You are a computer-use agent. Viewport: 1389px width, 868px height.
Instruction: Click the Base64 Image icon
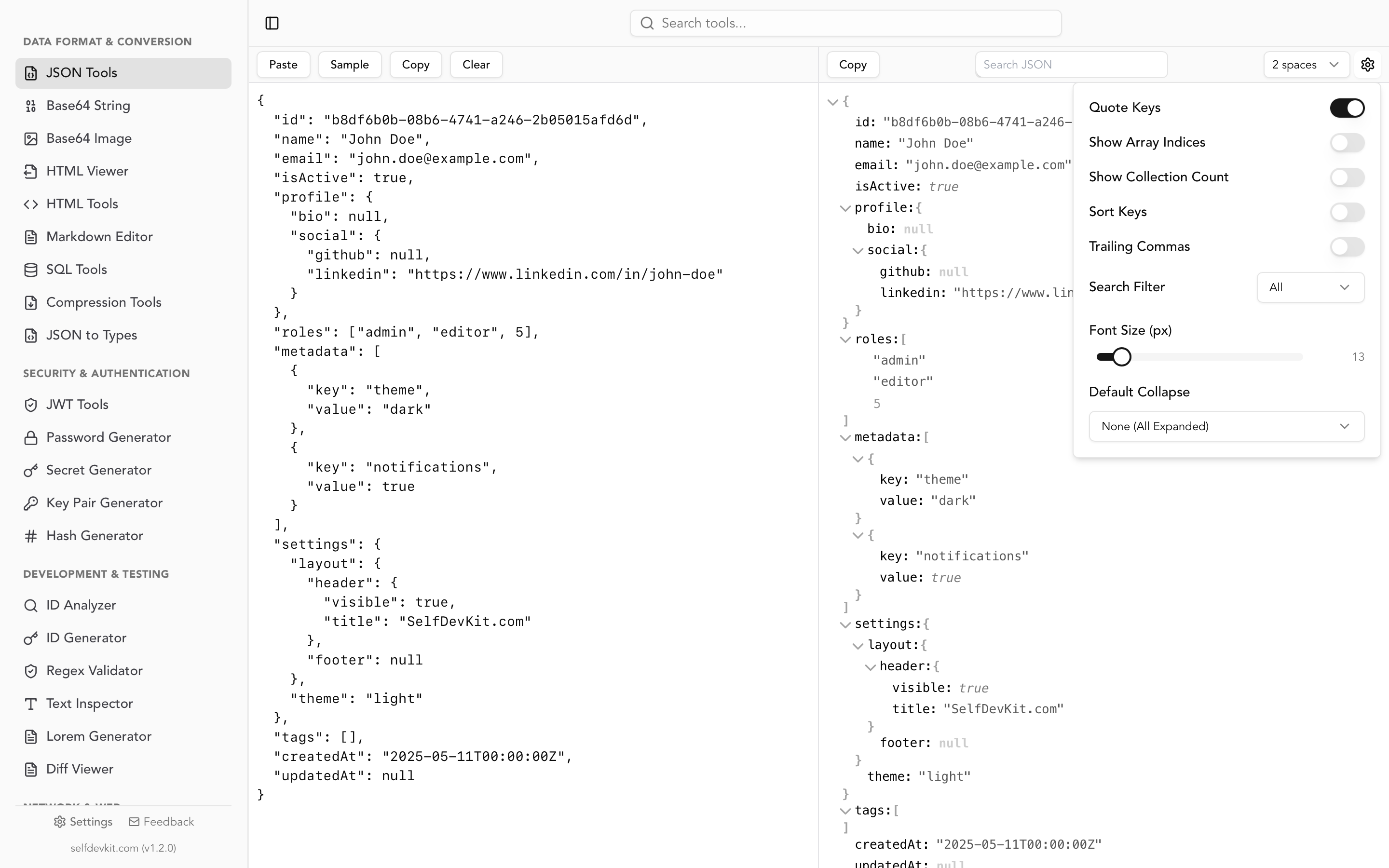(x=31, y=138)
